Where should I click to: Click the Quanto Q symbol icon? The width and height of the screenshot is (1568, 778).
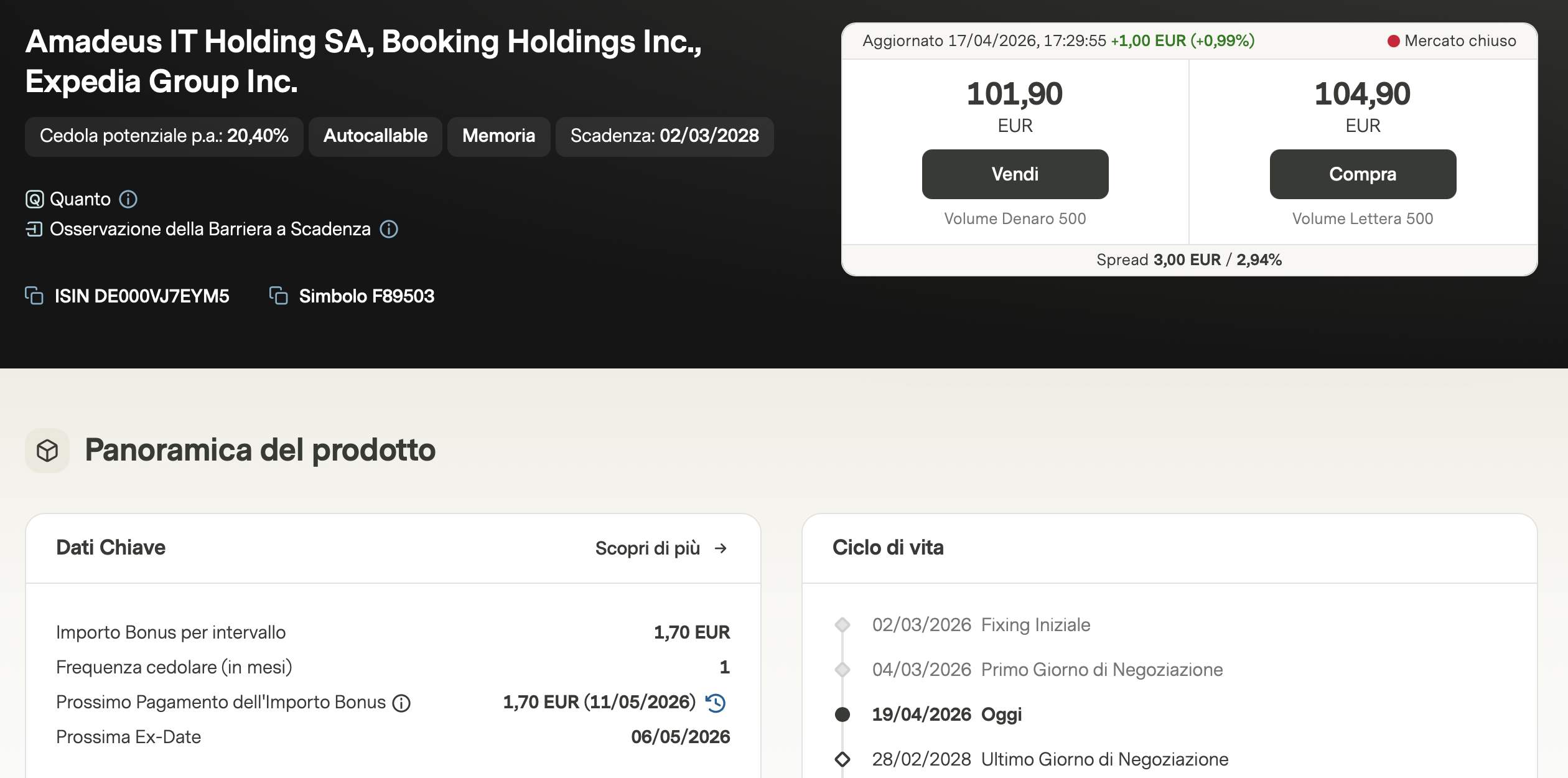pyautogui.click(x=34, y=199)
